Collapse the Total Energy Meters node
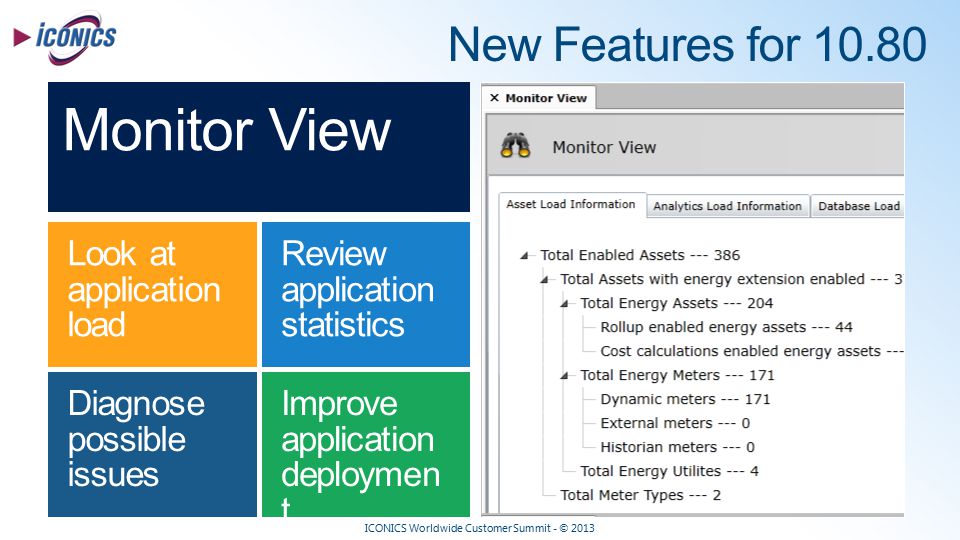 click(x=564, y=375)
